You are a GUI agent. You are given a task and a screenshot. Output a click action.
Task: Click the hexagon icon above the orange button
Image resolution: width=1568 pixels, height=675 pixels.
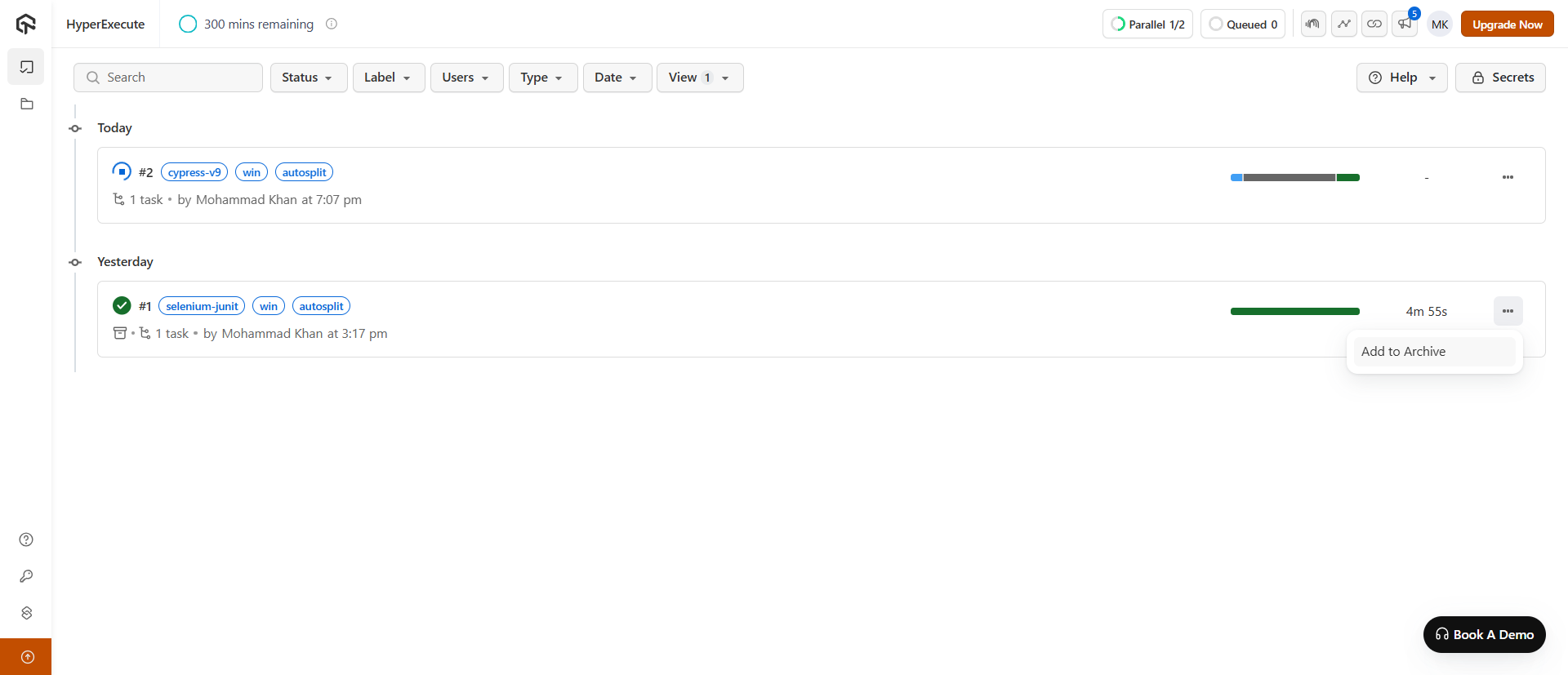26,613
